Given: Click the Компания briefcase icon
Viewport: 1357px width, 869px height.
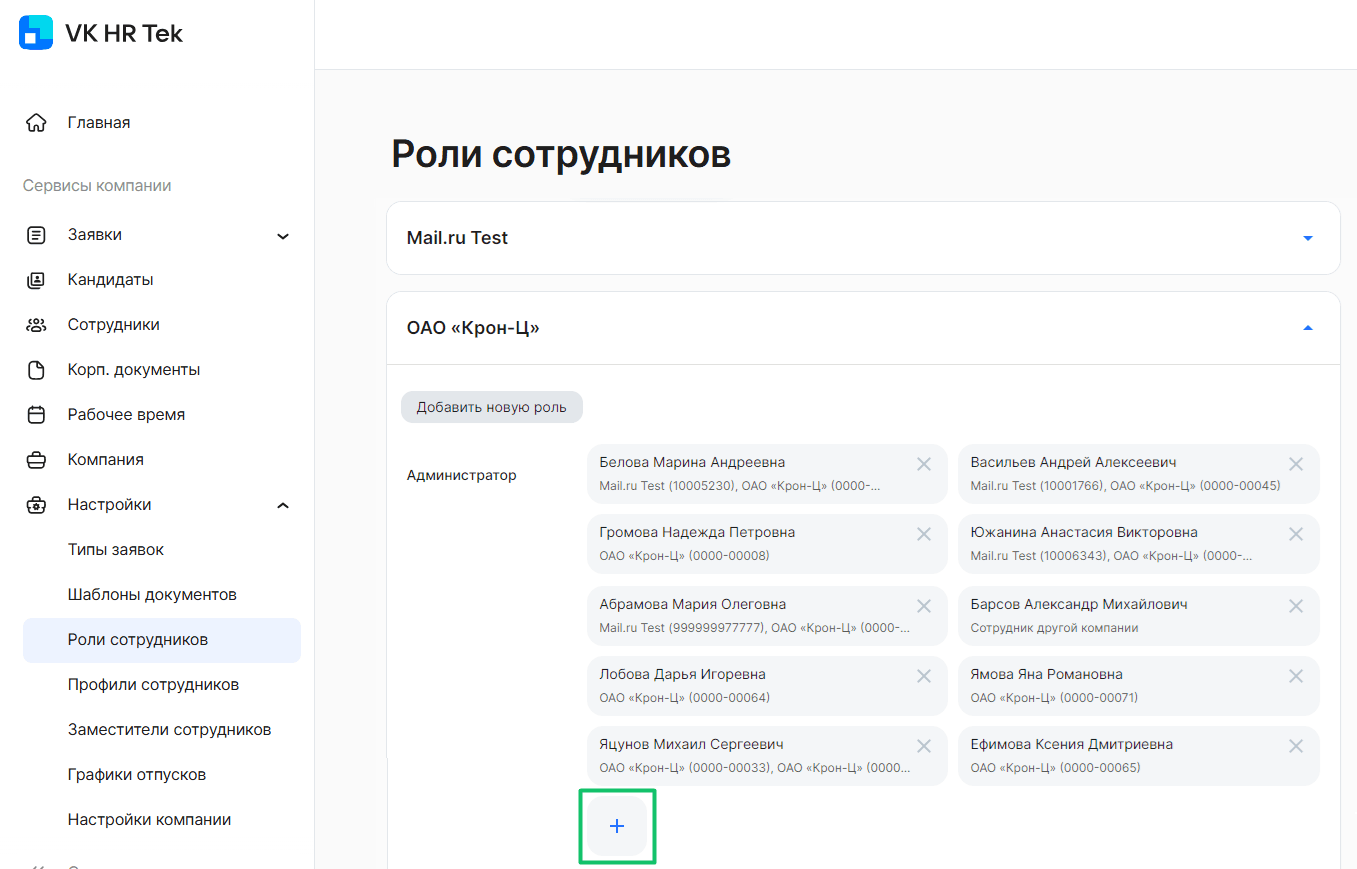Looking at the screenshot, I should [36, 460].
